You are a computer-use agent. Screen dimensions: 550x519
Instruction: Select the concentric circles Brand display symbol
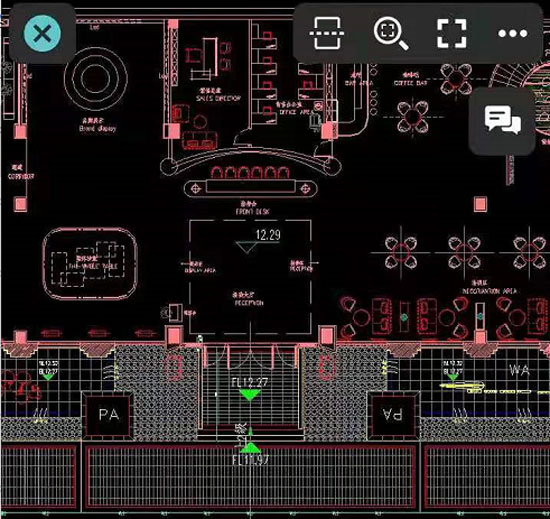[x=95, y=78]
